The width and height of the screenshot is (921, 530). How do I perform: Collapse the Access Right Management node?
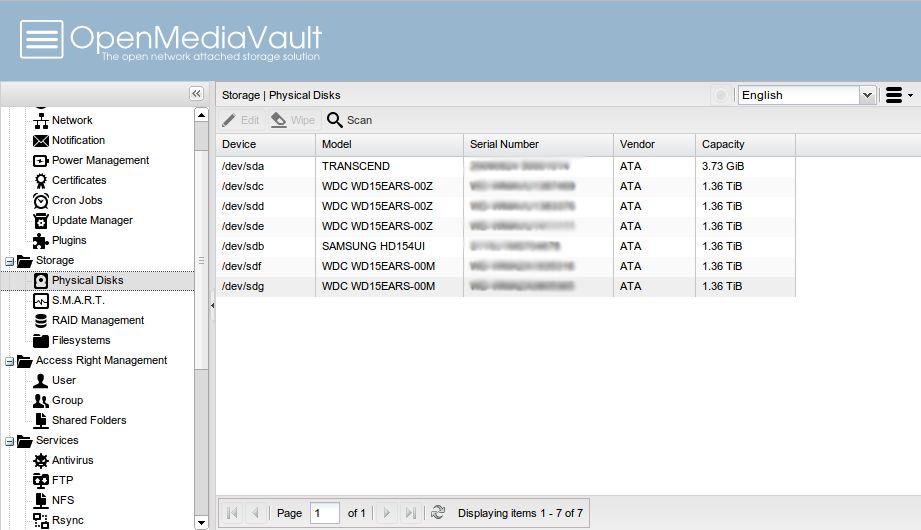click(9, 361)
